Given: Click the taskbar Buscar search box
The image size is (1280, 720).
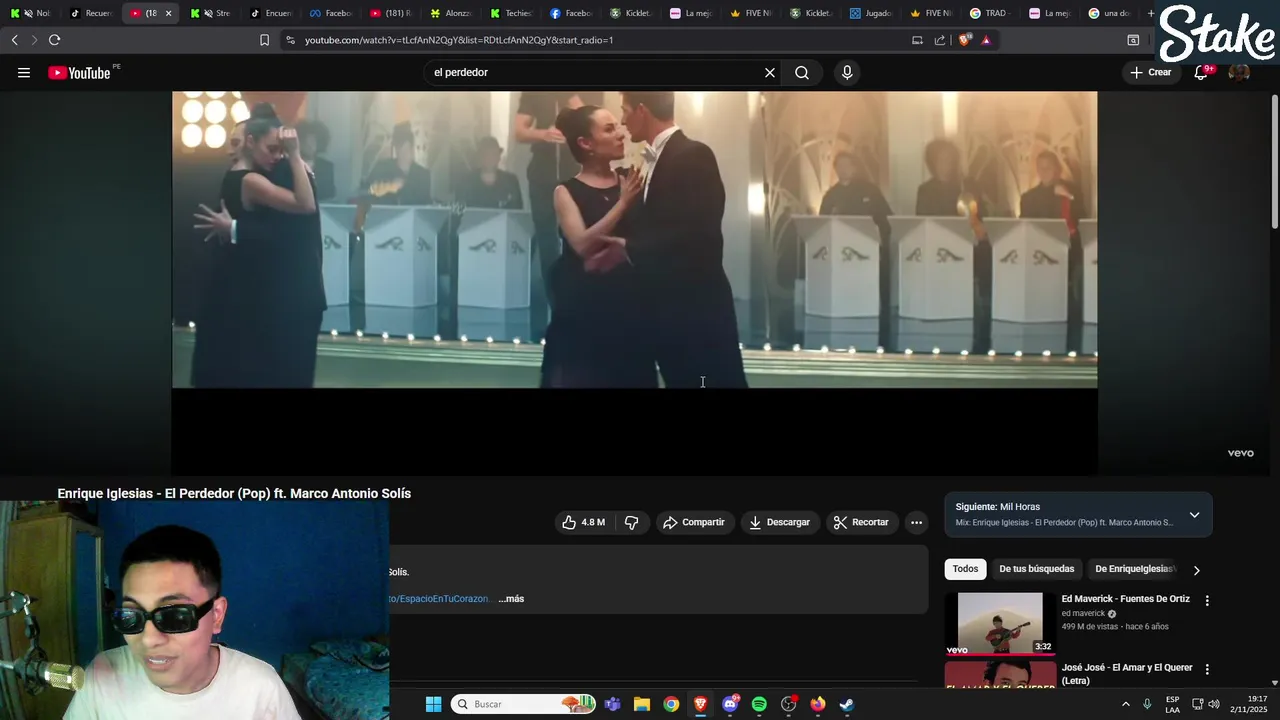Looking at the screenshot, I should (x=523, y=704).
